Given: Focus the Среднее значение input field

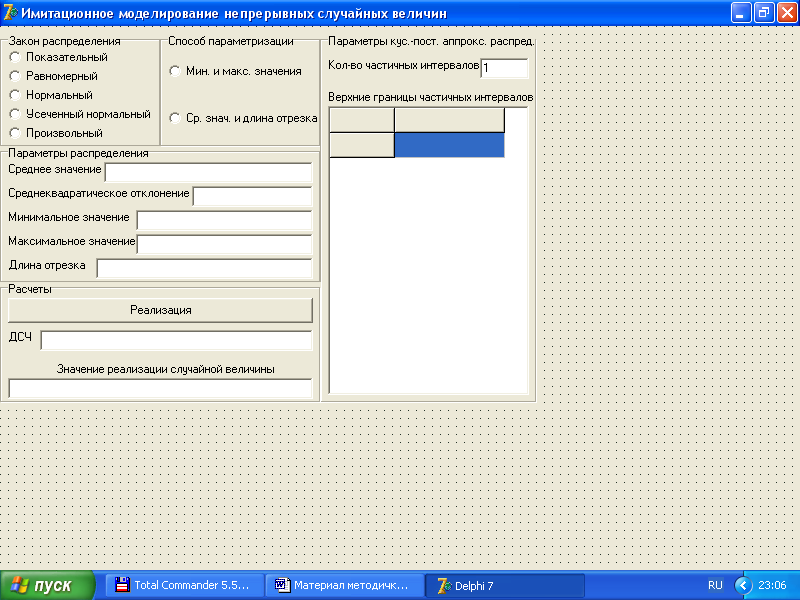Looking at the screenshot, I should pyautogui.click(x=208, y=172).
